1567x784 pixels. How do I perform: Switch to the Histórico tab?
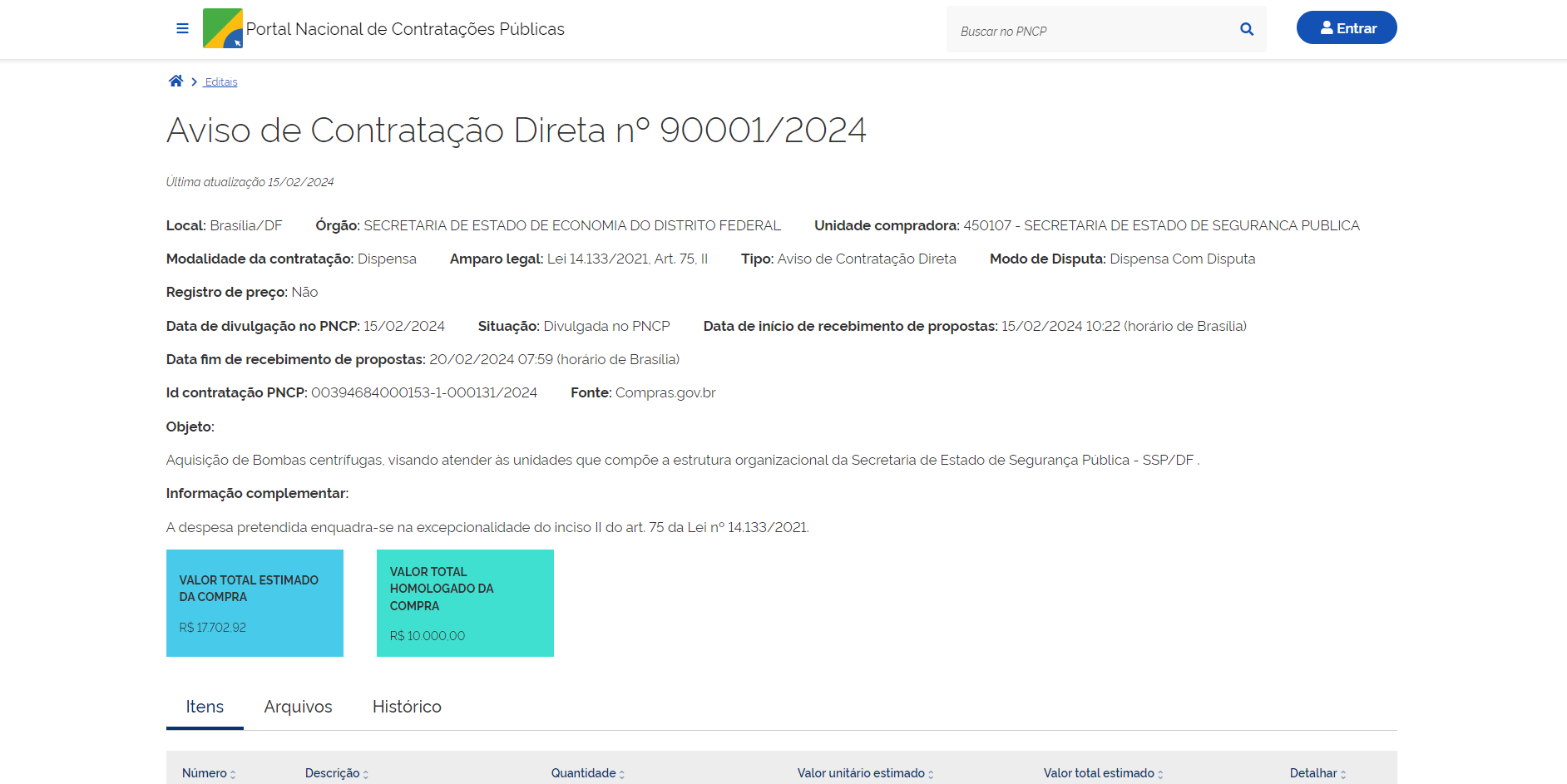click(x=407, y=707)
